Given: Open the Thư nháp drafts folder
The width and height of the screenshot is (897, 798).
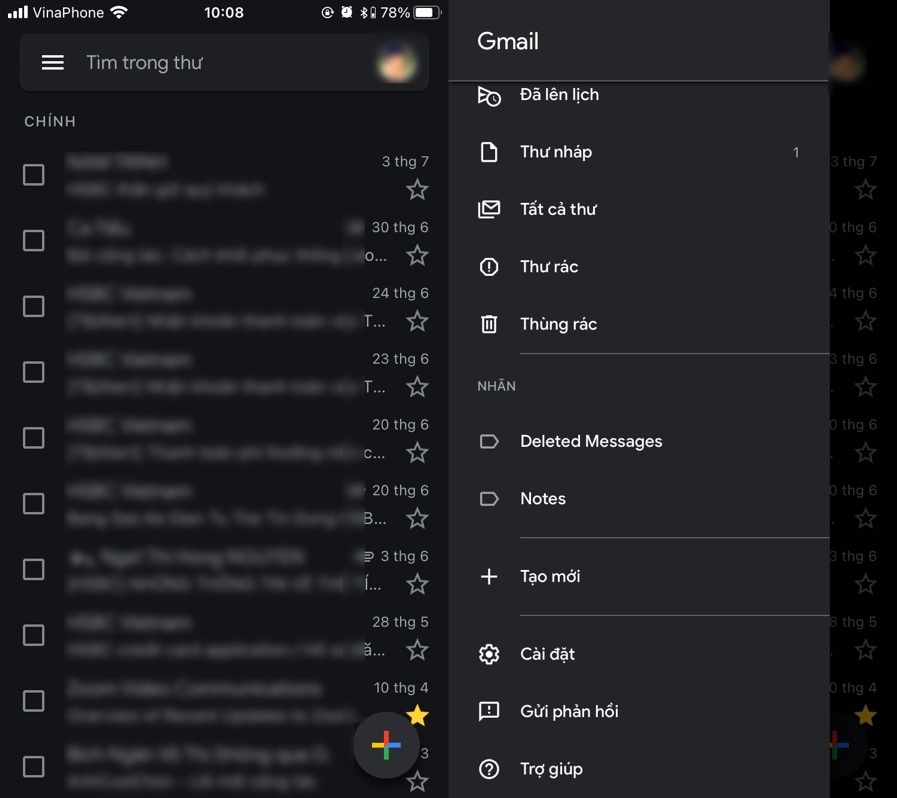Looking at the screenshot, I should tap(556, 152).
